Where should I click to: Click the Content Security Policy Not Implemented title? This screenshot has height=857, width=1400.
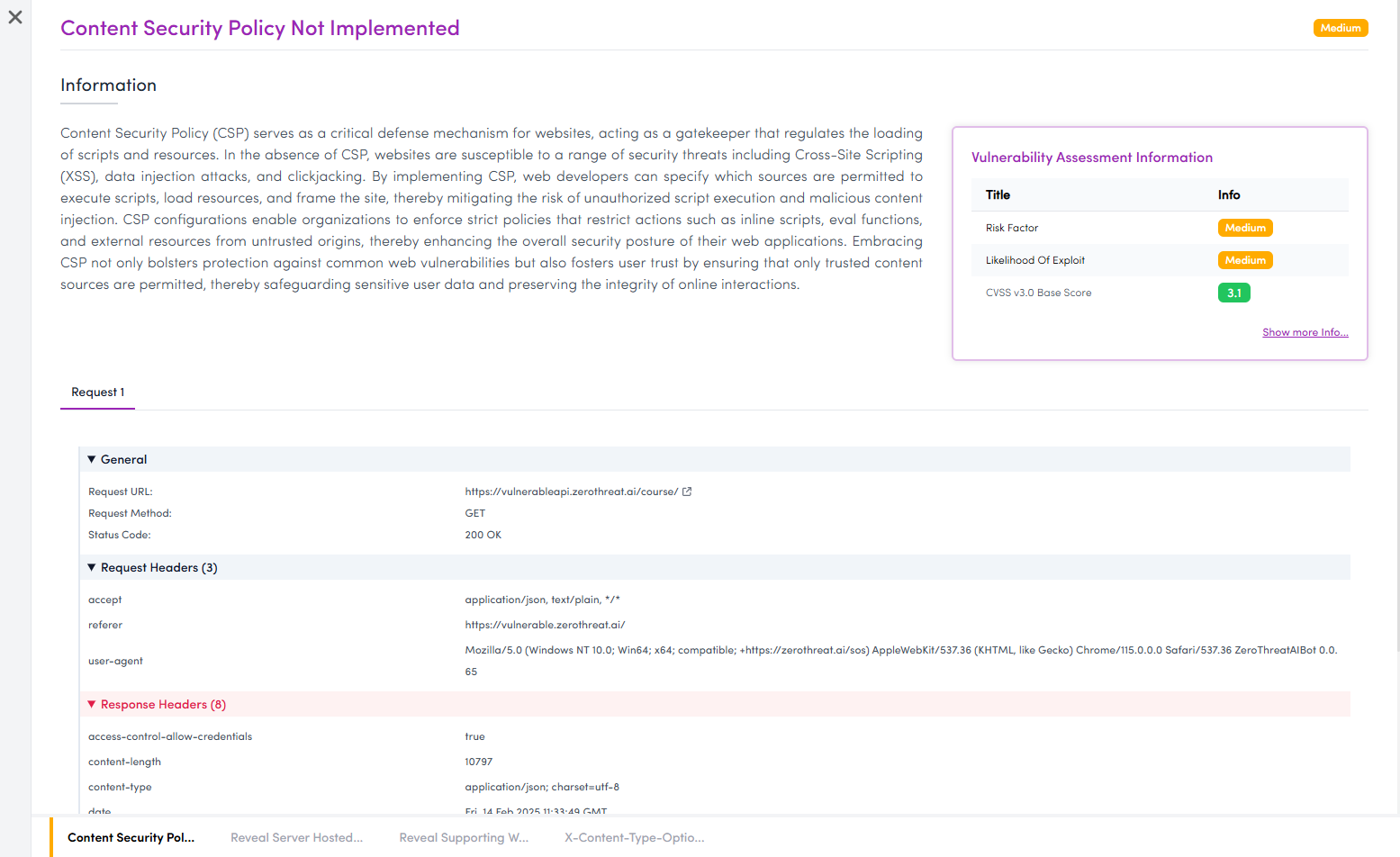tap(260, 28)
